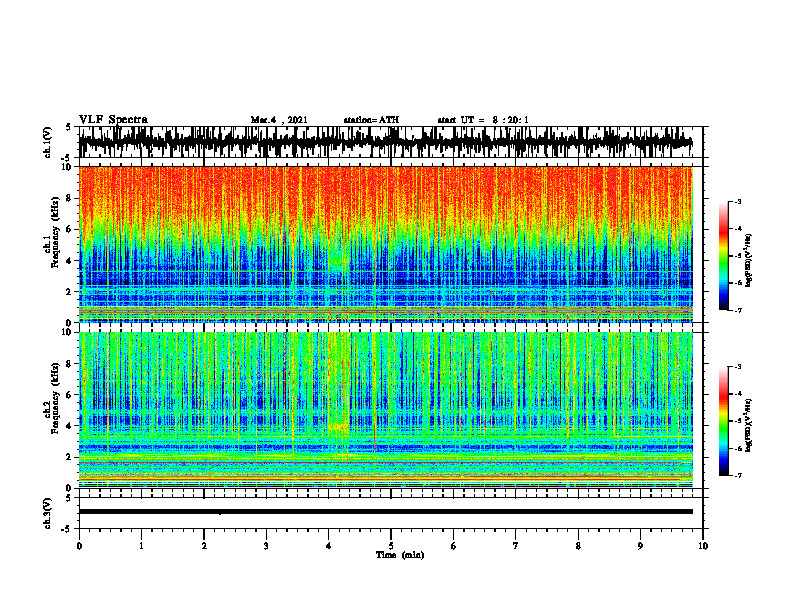Click the 'start UT = 8 :20: 1' text
Image resolution: width=792 pixels, height=612 pixels.
click(x=483, y=120)
